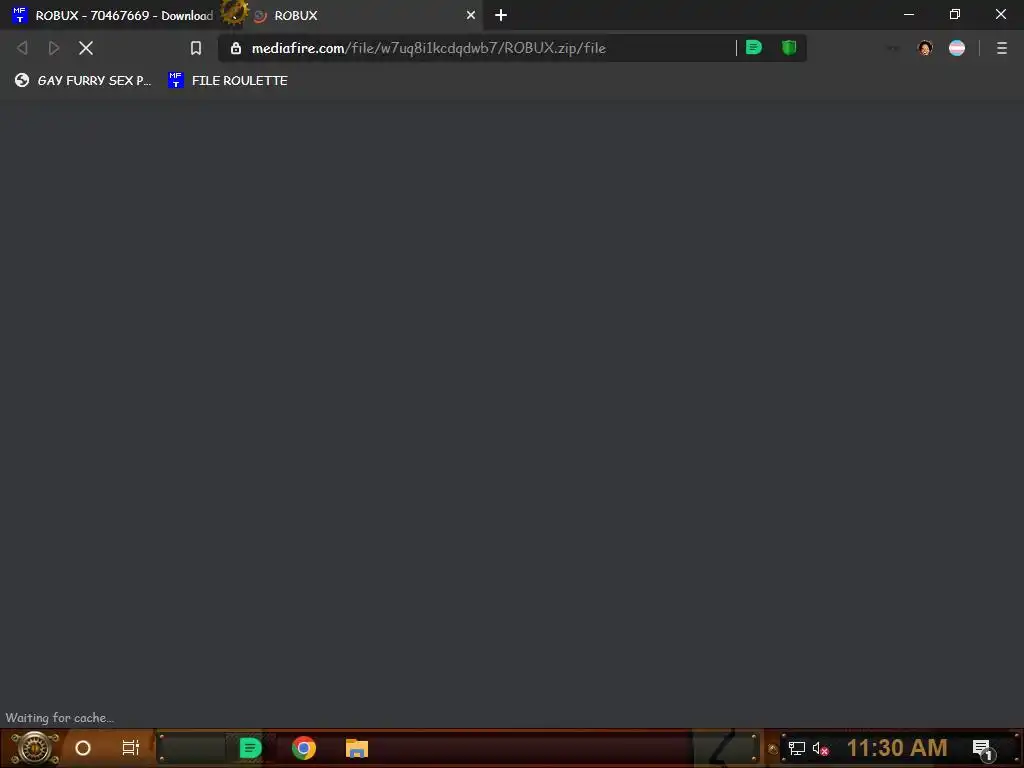This screenshot has height=768, width=1024.
Task: Close the browser window
Action: click(x=1000, y=14)
